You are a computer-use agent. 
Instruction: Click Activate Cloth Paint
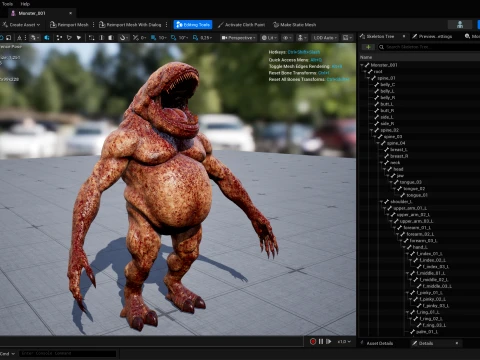pyautogui.click(x=241, y=25)
